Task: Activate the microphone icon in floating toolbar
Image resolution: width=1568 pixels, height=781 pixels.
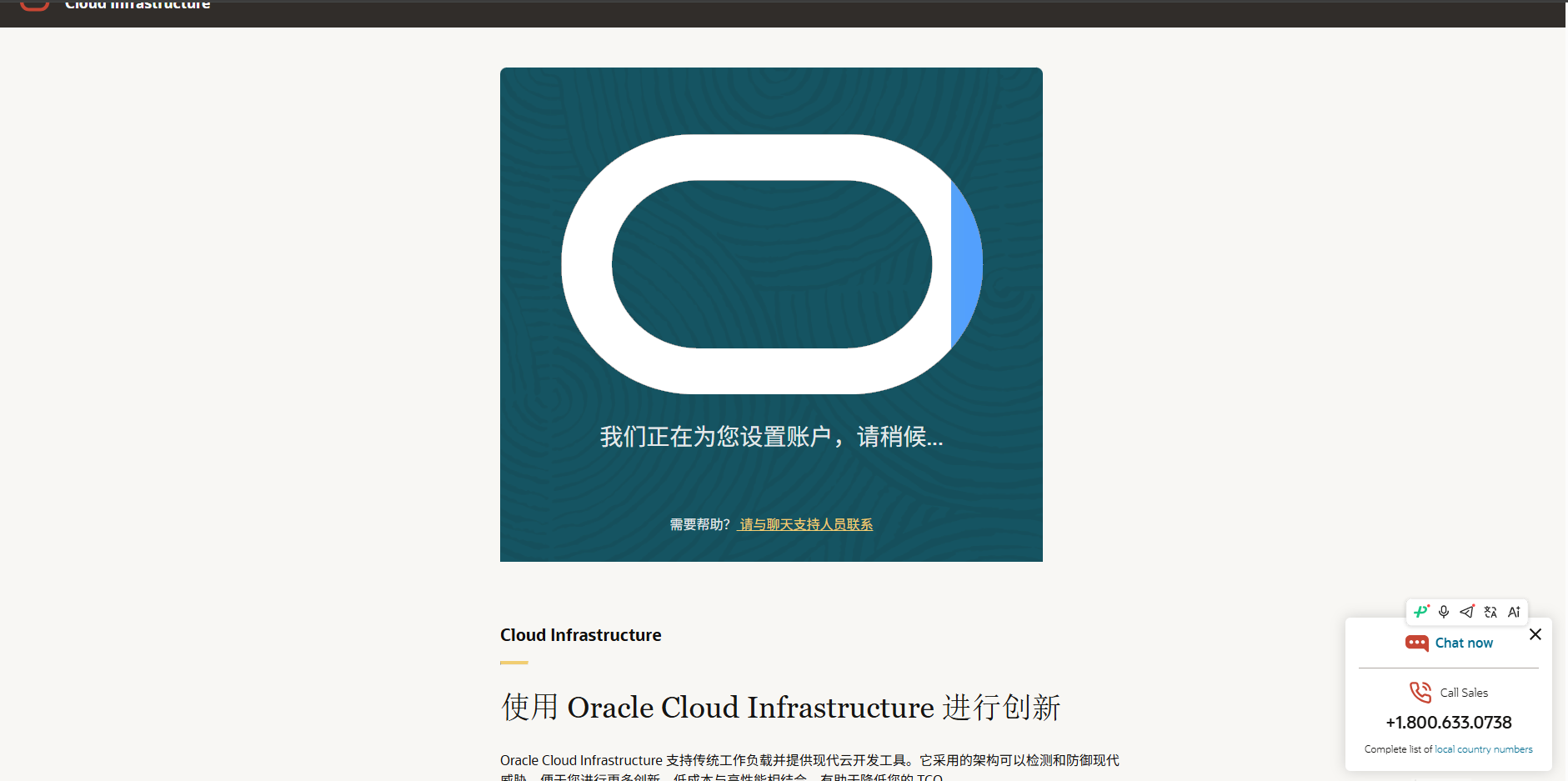Action: coord(1444,612)
